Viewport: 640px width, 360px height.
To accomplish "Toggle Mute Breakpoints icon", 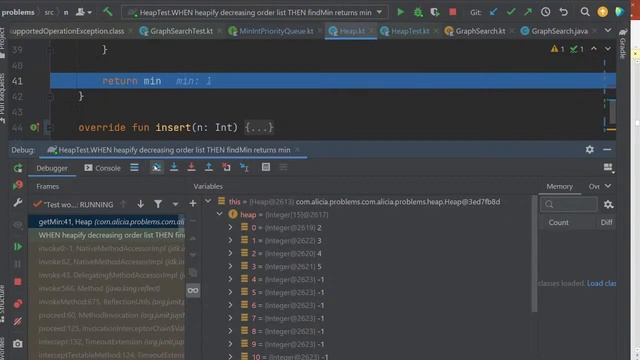I will [18, 322].
